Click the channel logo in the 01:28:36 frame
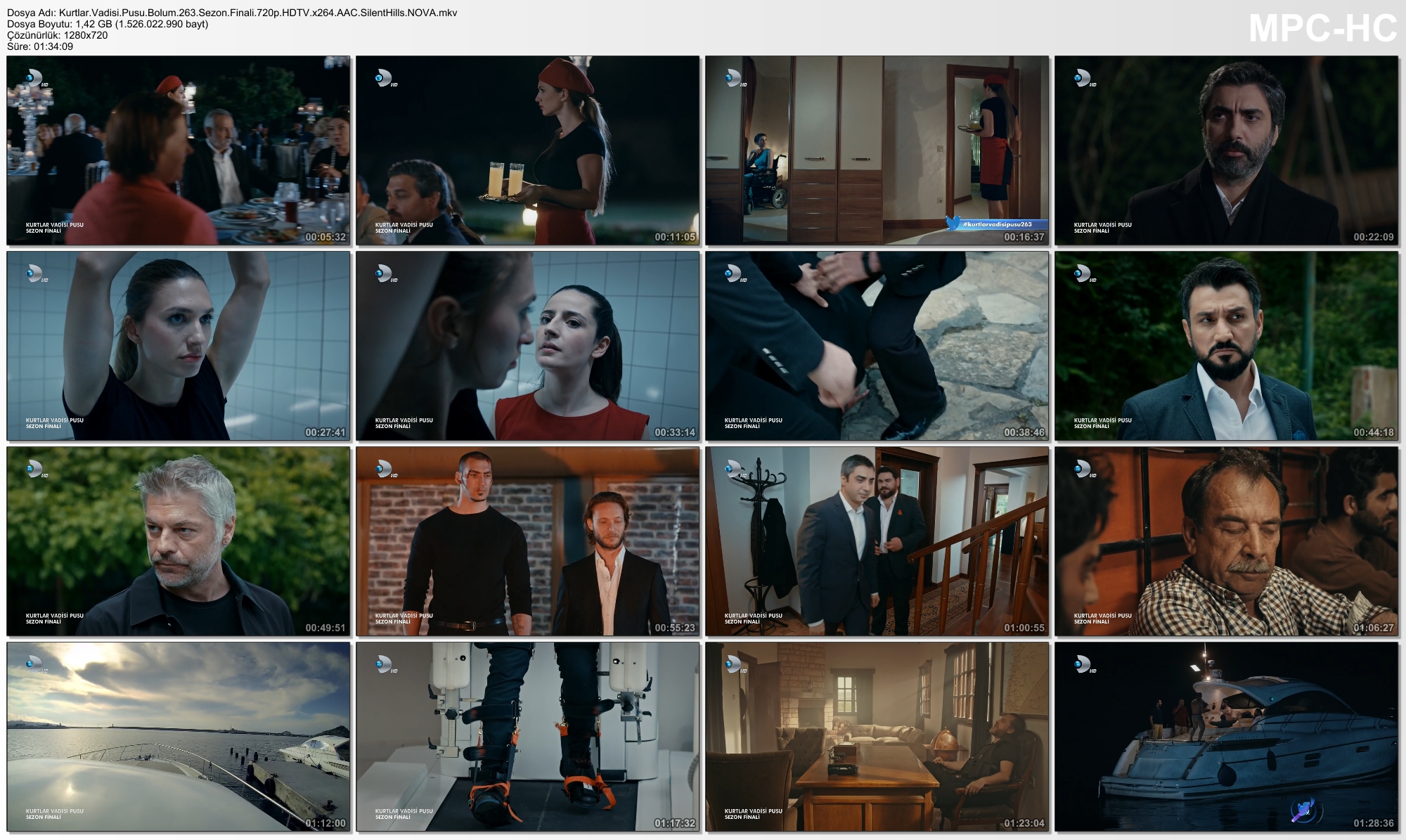 tap(1085, 664)
